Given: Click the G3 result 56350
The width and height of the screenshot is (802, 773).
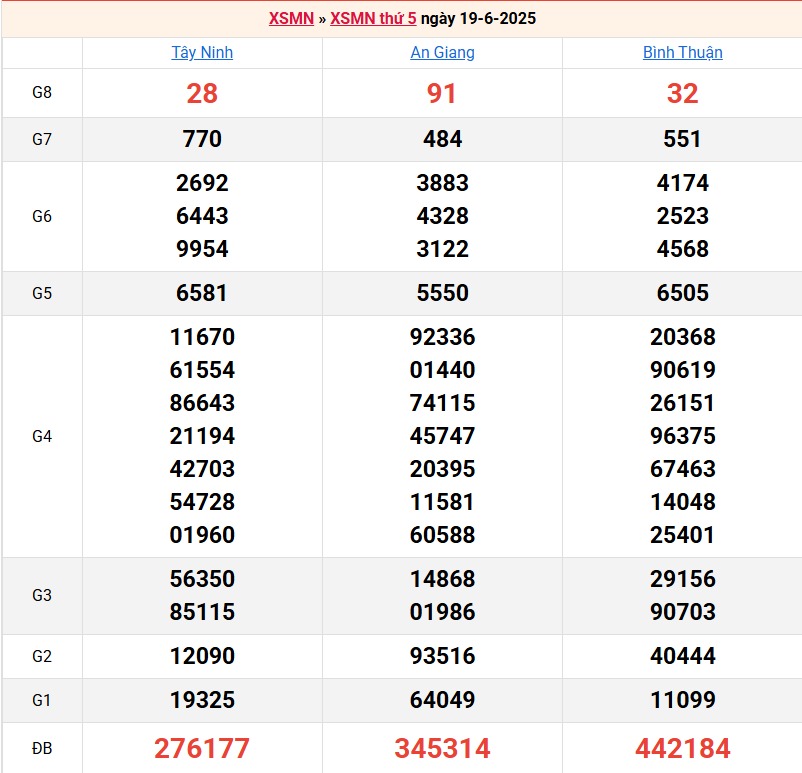Looking at the screenshot, I should (202, 579).
